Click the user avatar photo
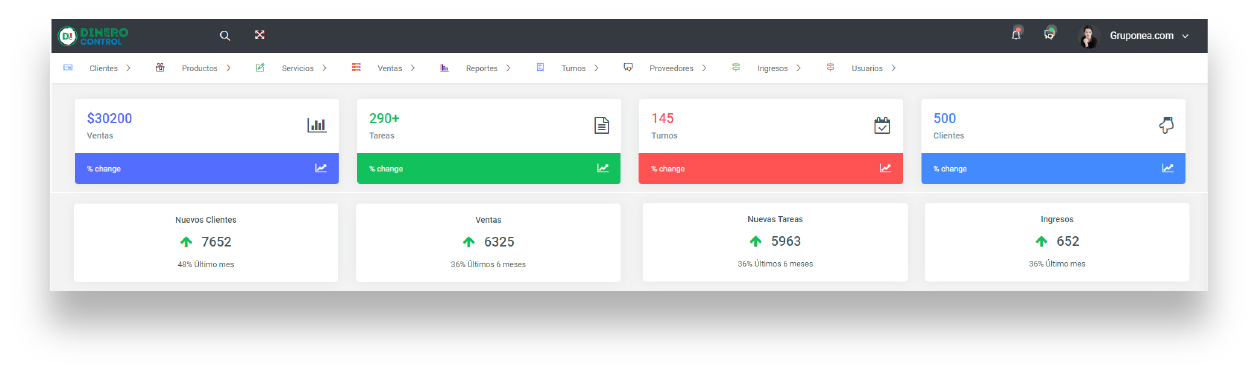Screen dimensions: 1258x376 click(1088, 36)
